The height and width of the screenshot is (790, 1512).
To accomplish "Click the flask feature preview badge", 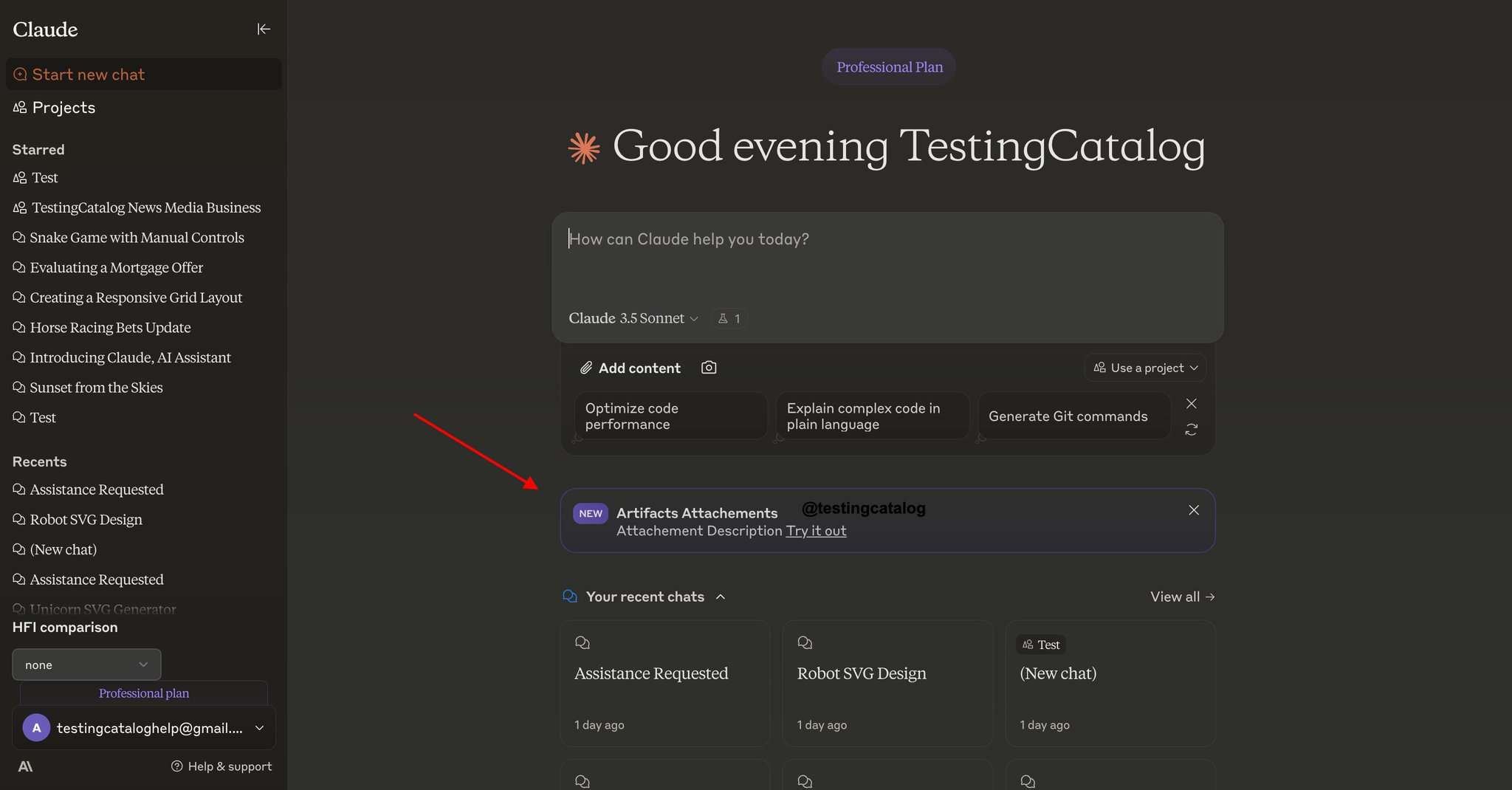I will tap(729, 318).
